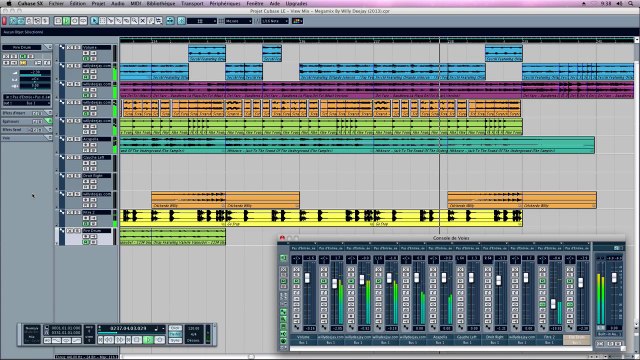Click Fast Forward on the transport panel
The image size is (640, 360).
point(120,340)
